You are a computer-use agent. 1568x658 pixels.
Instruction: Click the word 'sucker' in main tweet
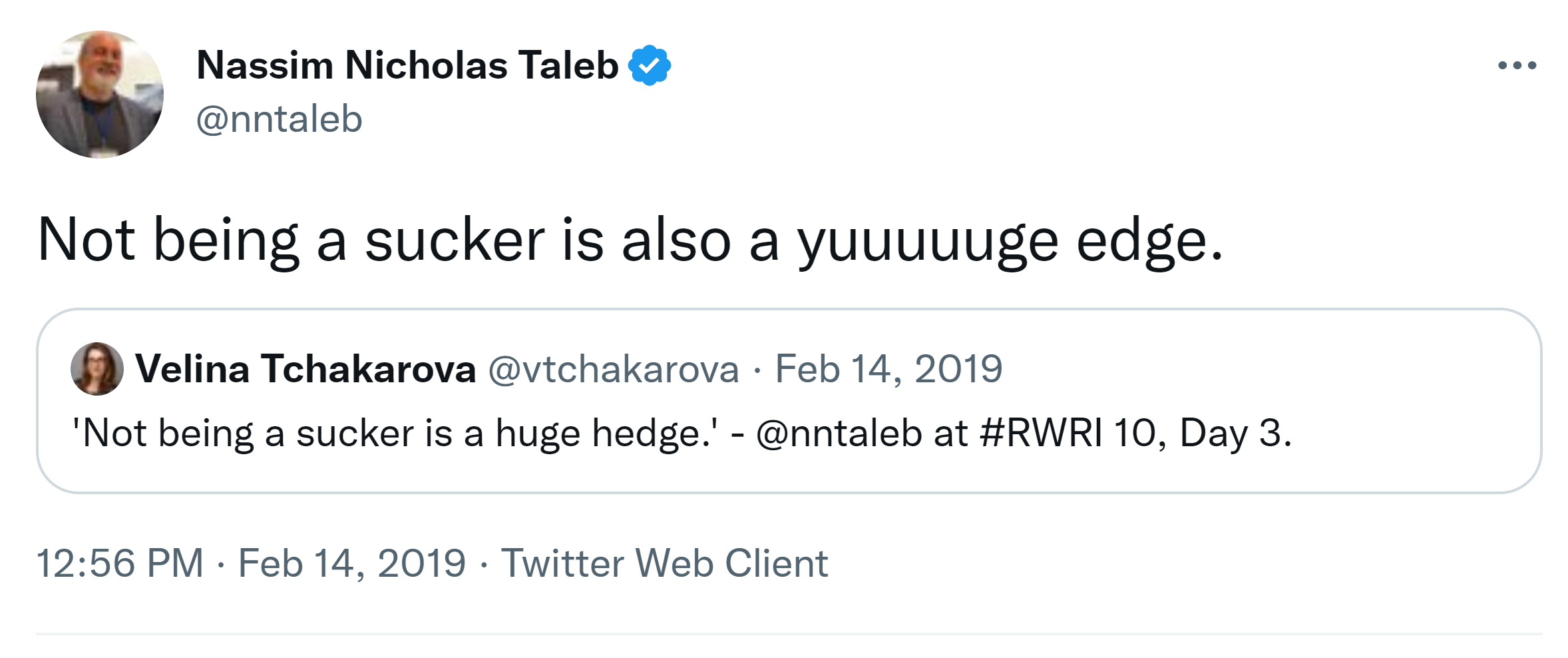[455, 240]
